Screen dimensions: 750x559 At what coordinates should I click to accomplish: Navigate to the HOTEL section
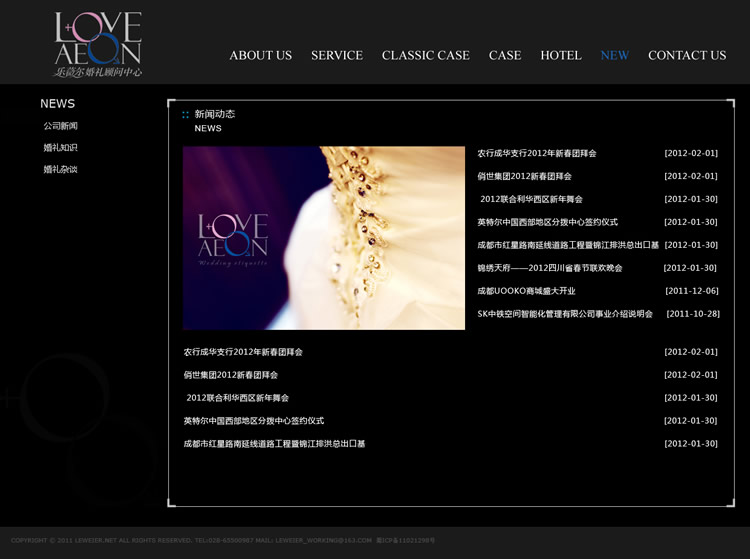tap(560, 56)
